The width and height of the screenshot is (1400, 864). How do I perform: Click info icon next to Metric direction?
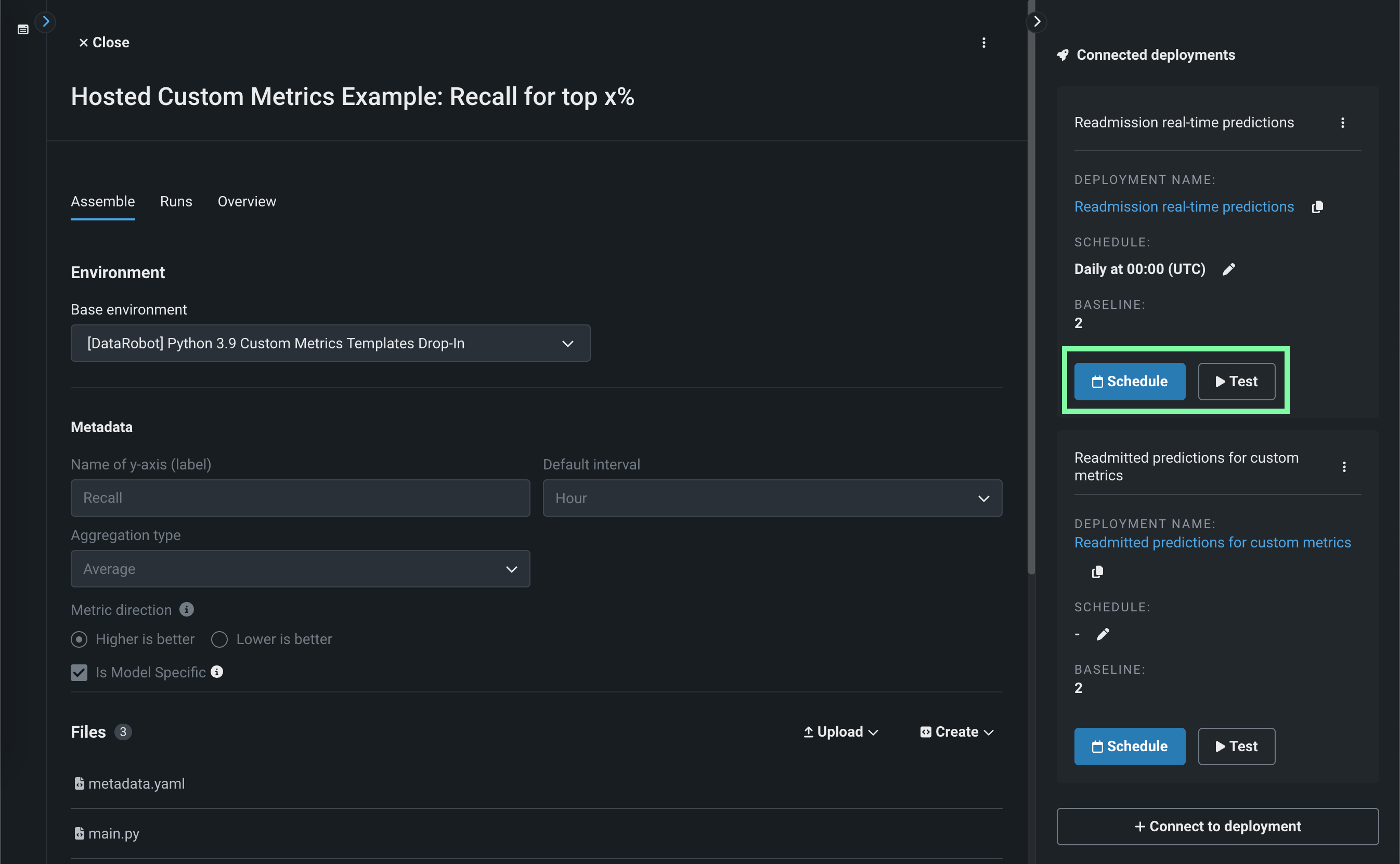[x=186, y=609]
